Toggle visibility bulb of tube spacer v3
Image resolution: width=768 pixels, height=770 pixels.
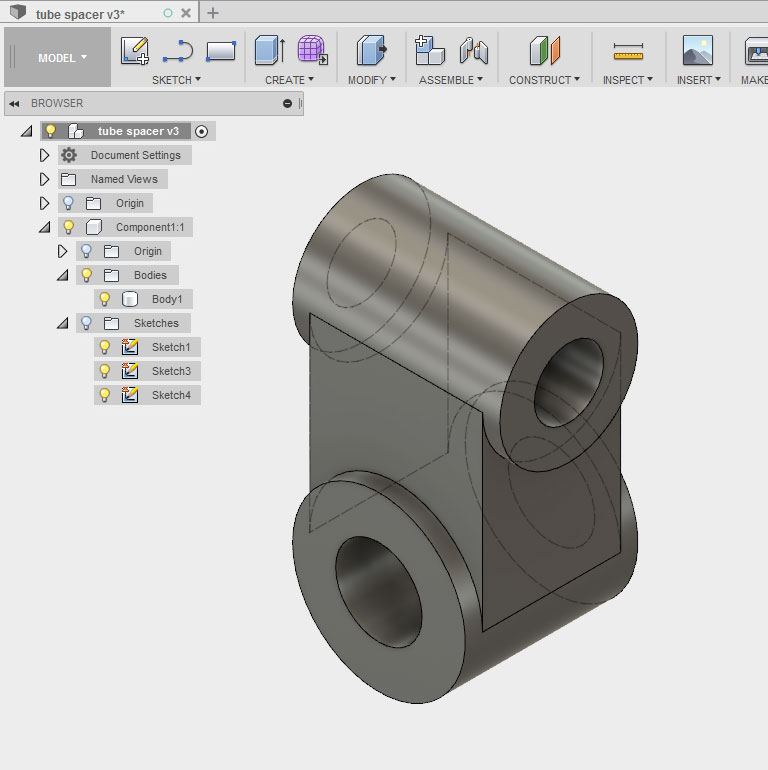point(51,131)
